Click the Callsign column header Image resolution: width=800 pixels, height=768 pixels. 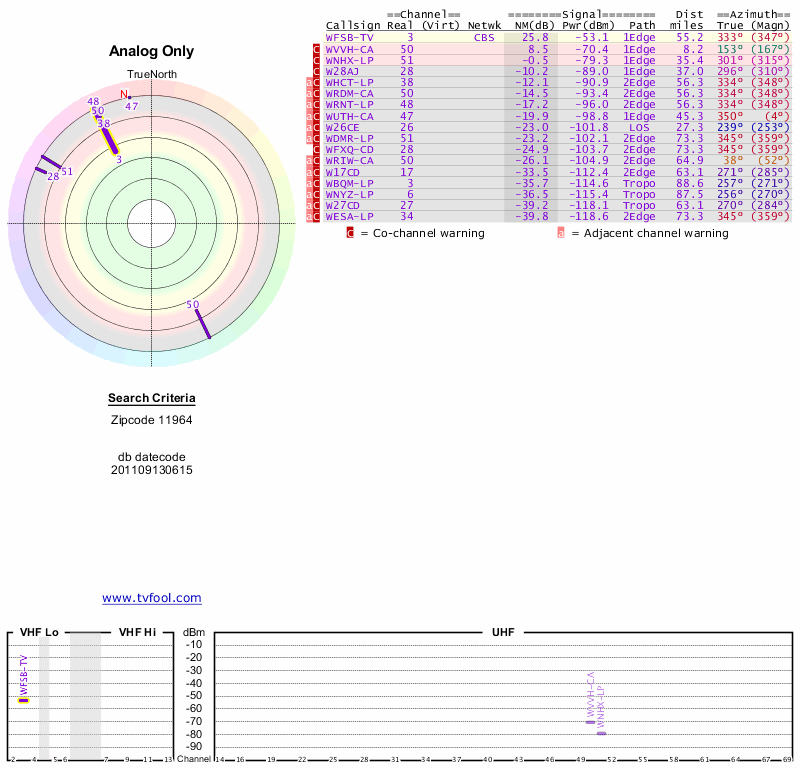tap(353, 26)
